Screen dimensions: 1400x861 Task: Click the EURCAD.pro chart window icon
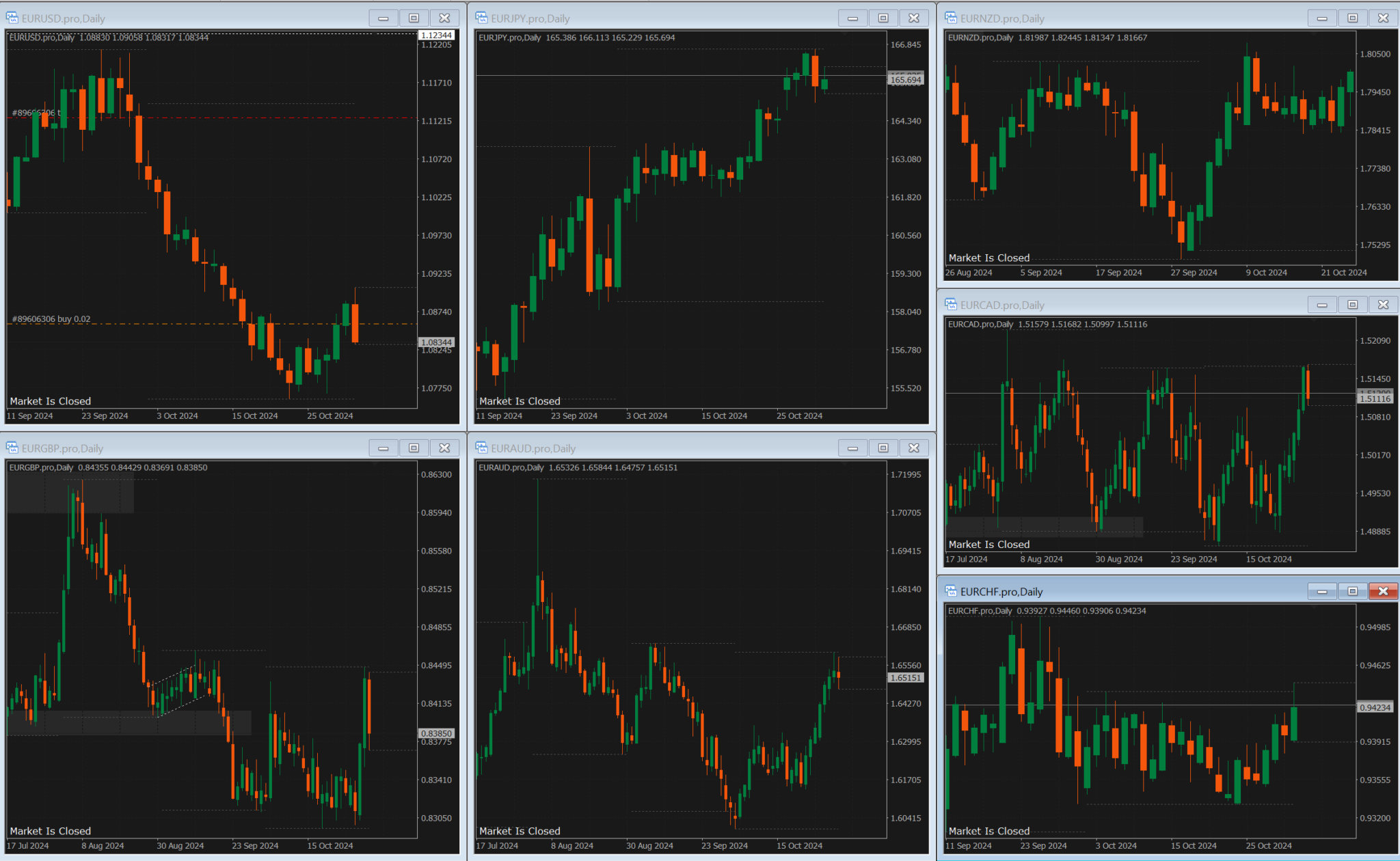pyautogui.click(x=951, y=305)
